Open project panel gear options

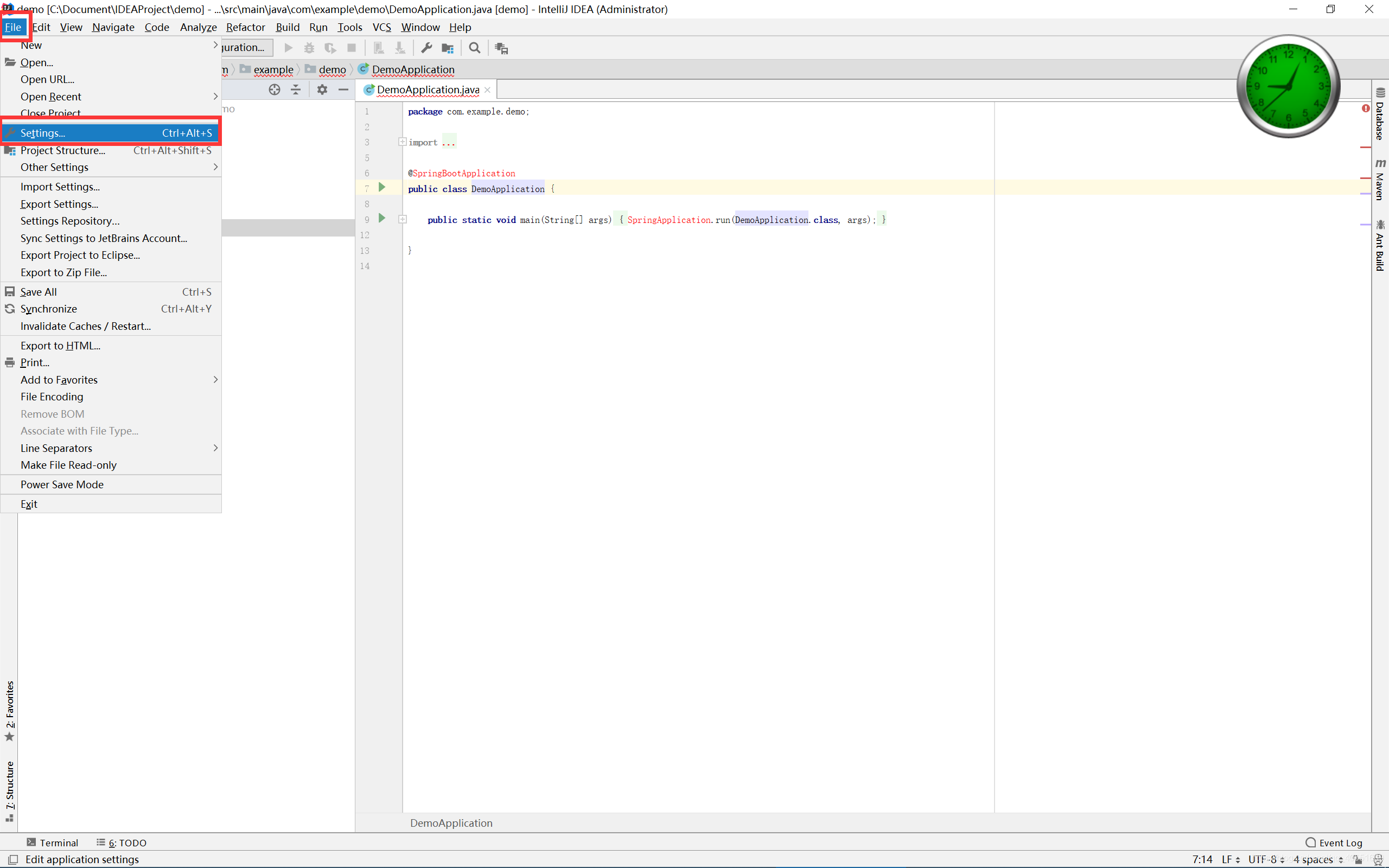(322, 90)
